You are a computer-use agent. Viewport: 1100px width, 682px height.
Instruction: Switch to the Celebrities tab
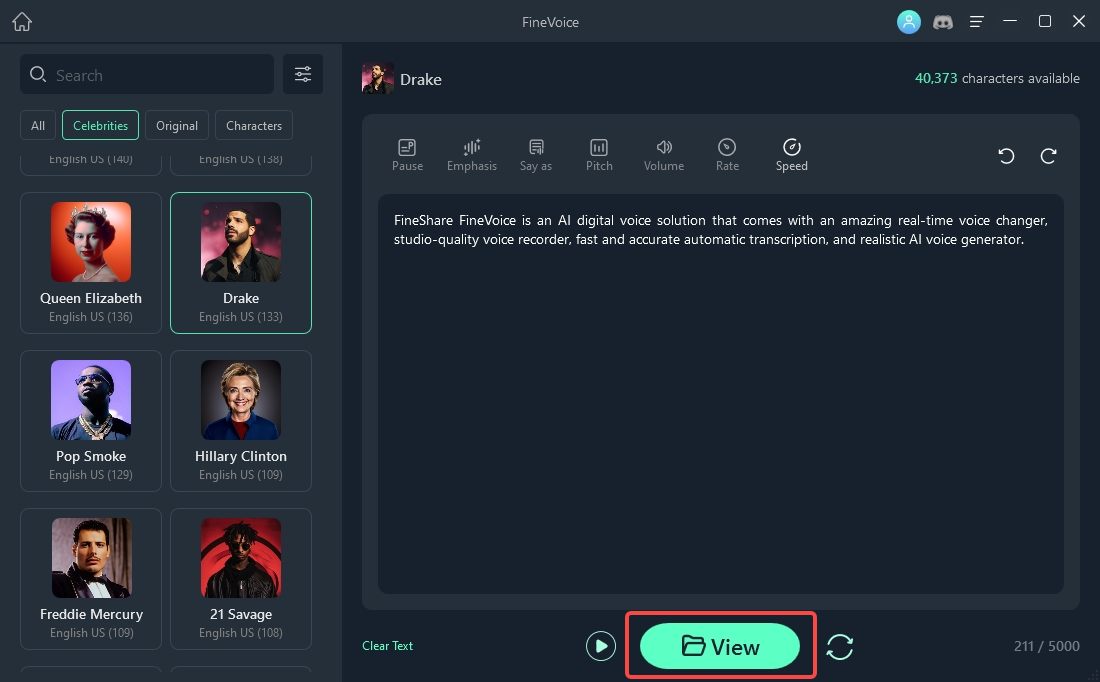100,126
